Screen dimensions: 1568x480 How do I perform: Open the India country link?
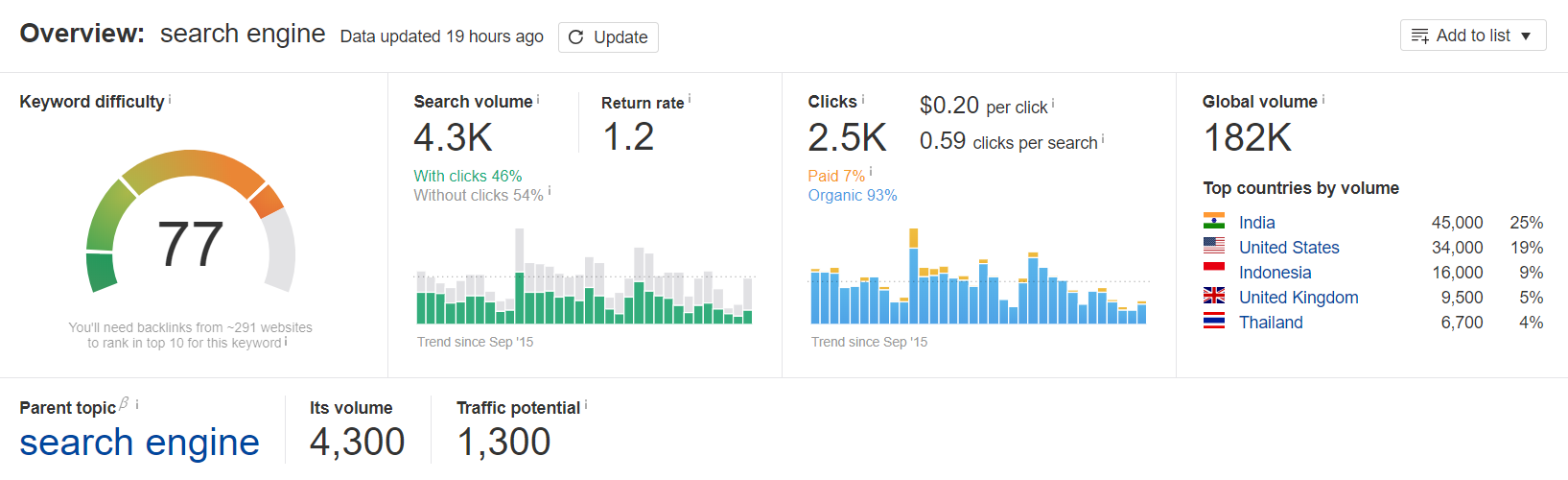click(1256, 223)
